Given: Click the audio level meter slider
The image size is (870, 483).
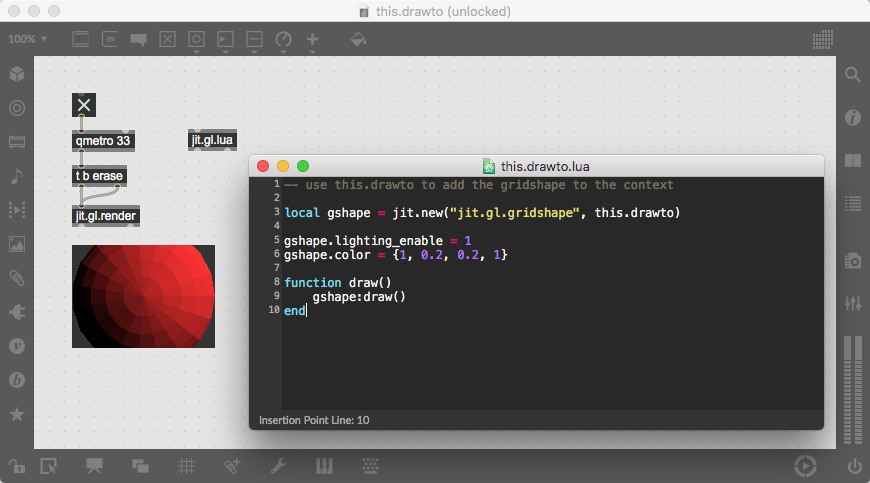Looking at the screenshot, I should (x=853, y=390).
